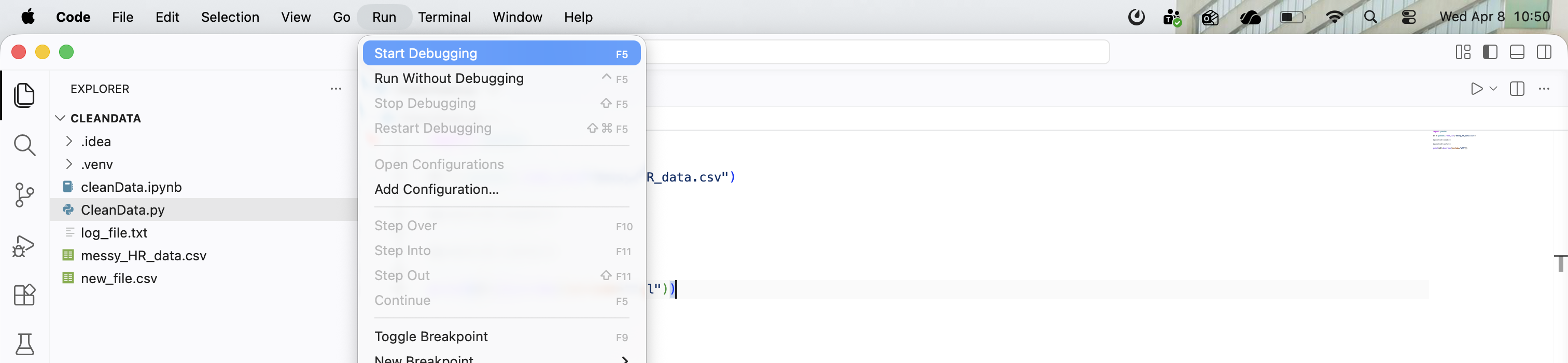Open the Testing flask view
Screen dimensions: 1568x363
[x=24, y=344]
